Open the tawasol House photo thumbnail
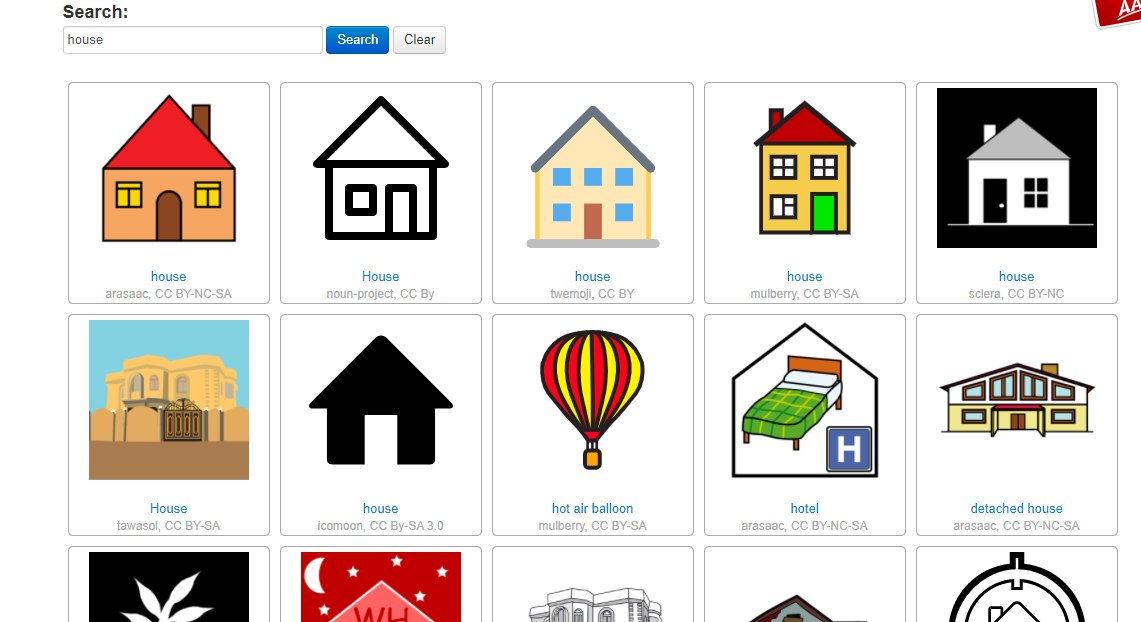This screenshot has width=1141, height=622. click(x=169, y=400)
